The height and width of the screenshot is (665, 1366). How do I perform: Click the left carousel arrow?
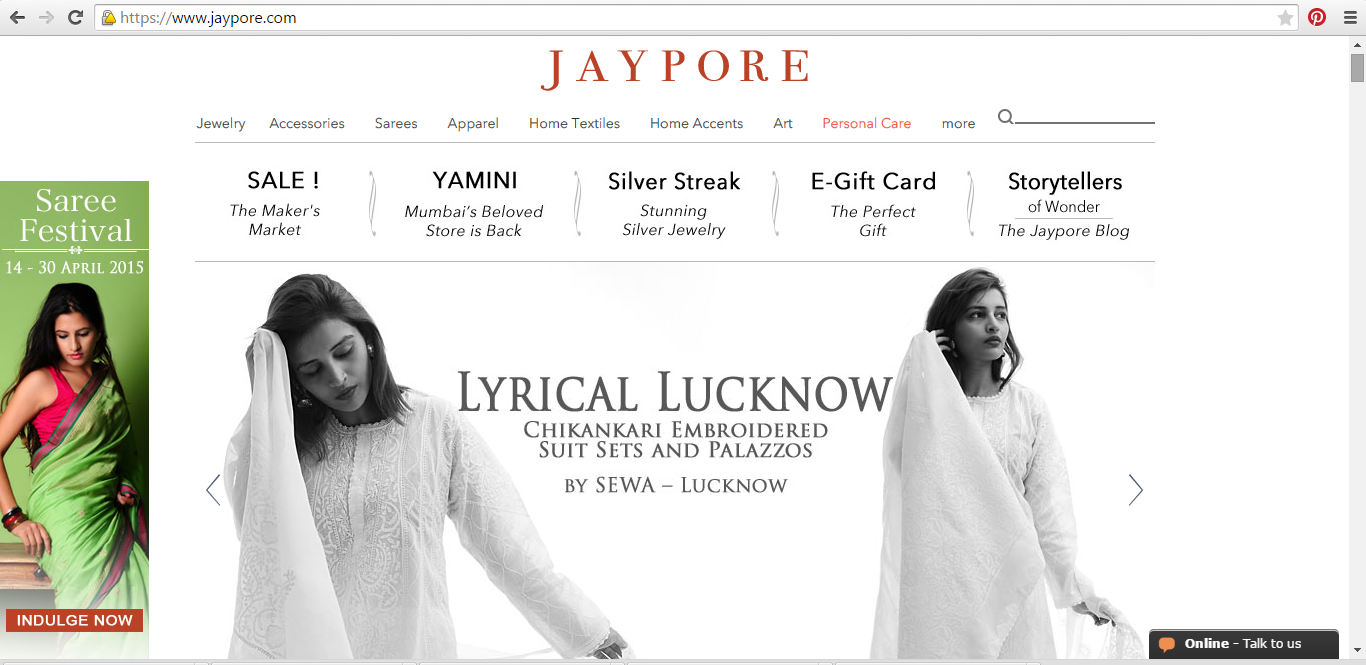tap(212, 490)
